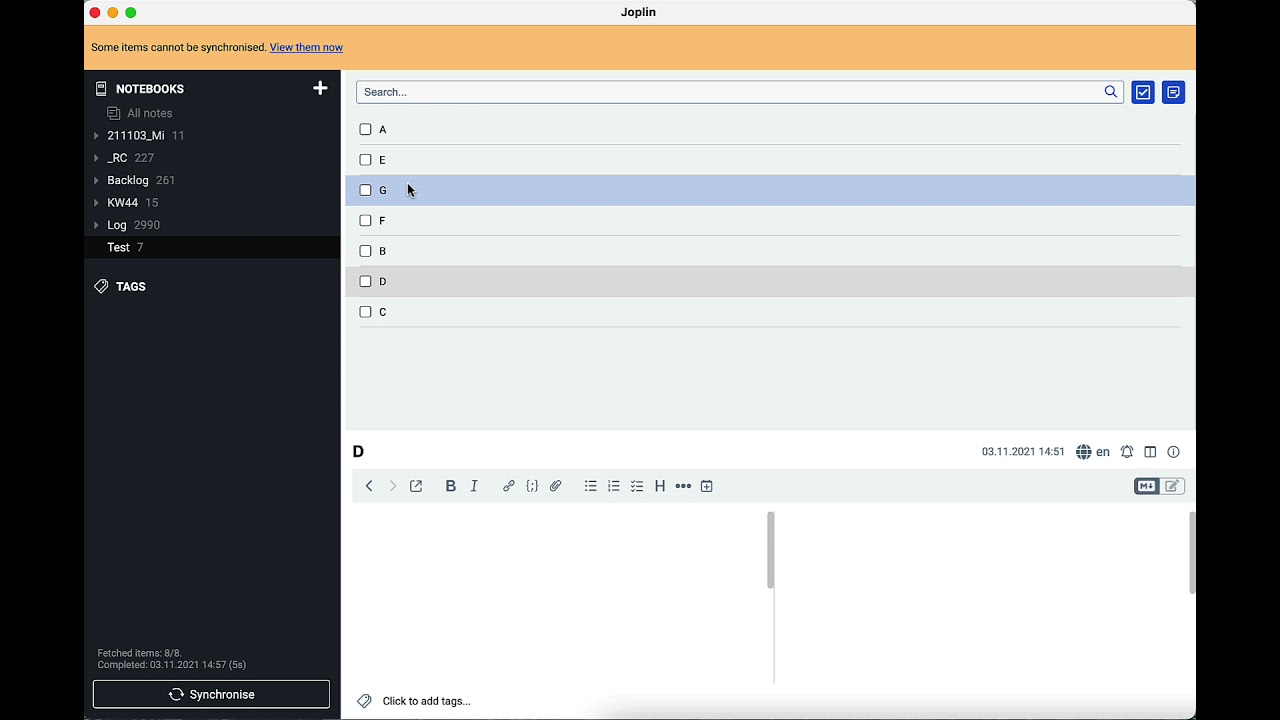Select the note titled C
The height and width of the screenshot is (720, 1280).
coord(770,312)
